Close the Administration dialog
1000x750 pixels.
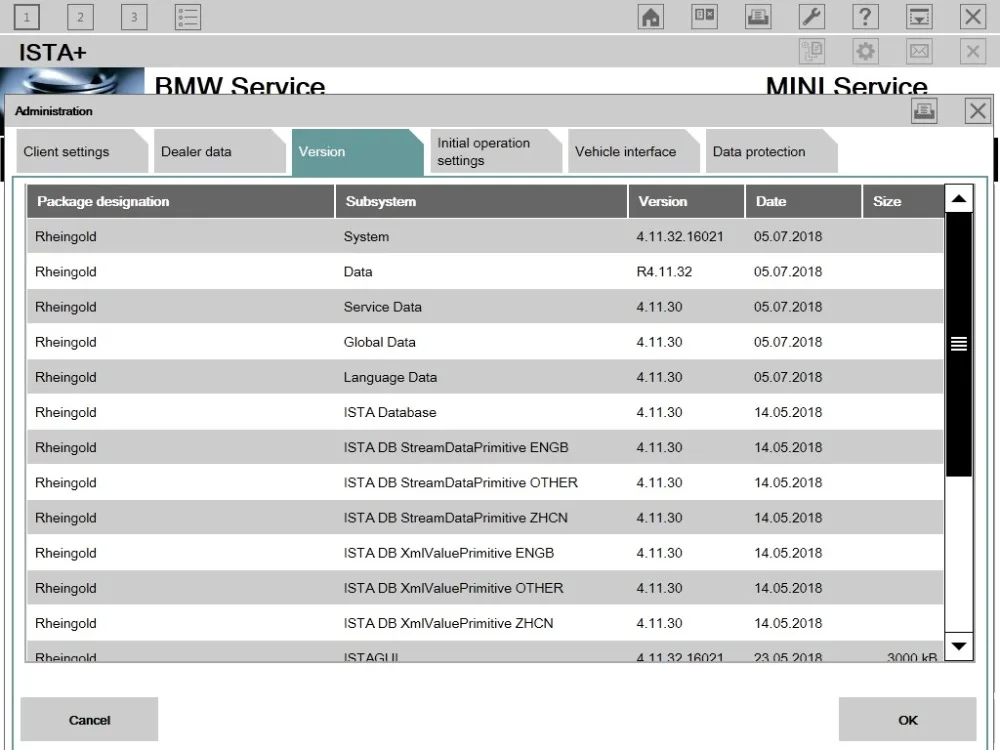pos(978,111)
